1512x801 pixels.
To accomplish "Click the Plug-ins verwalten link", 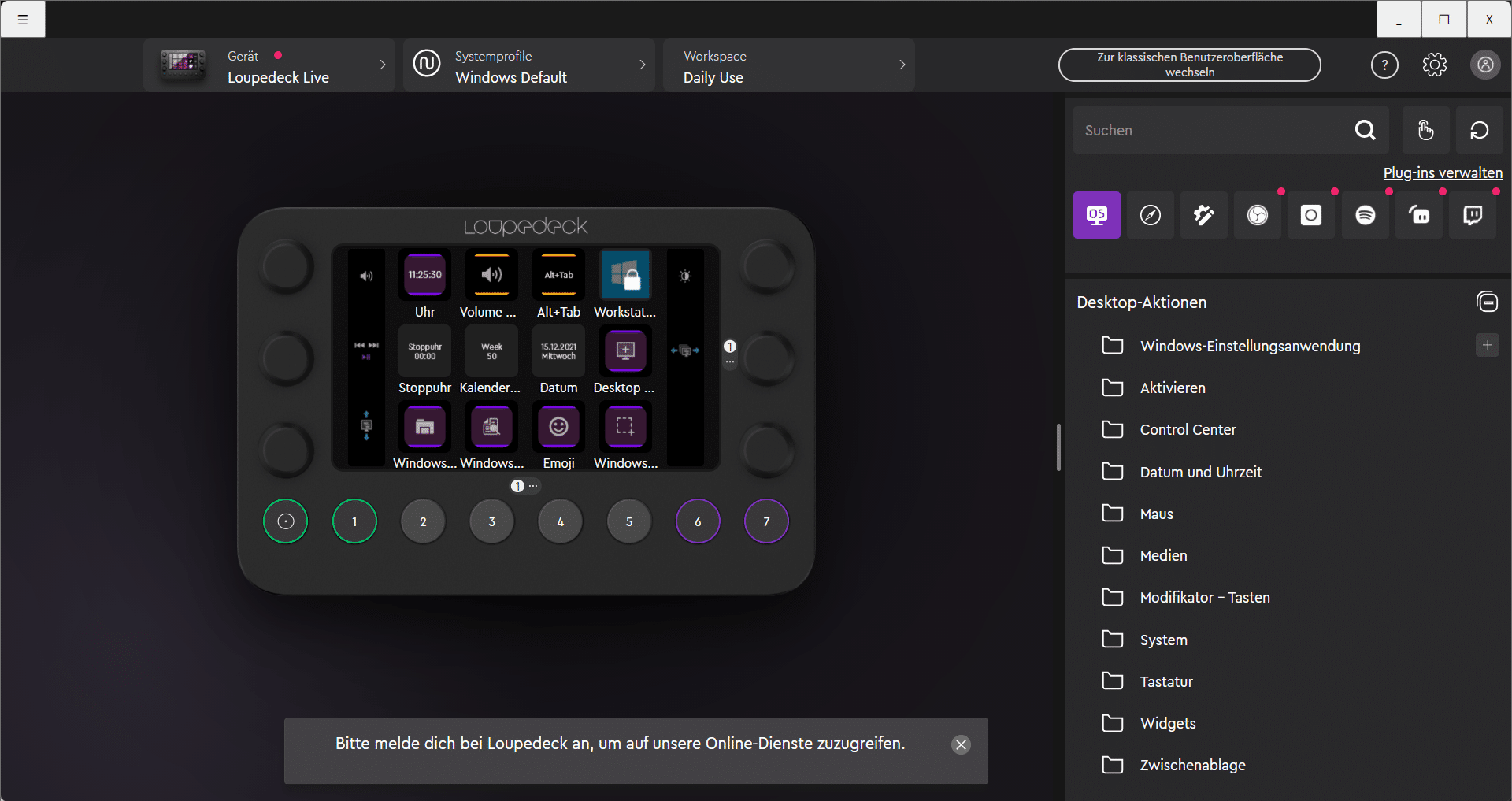I will tap(1442, 173).
